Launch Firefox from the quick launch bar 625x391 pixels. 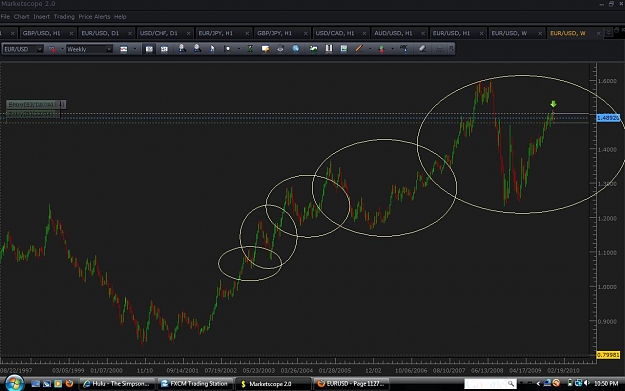tap(69, 383)
